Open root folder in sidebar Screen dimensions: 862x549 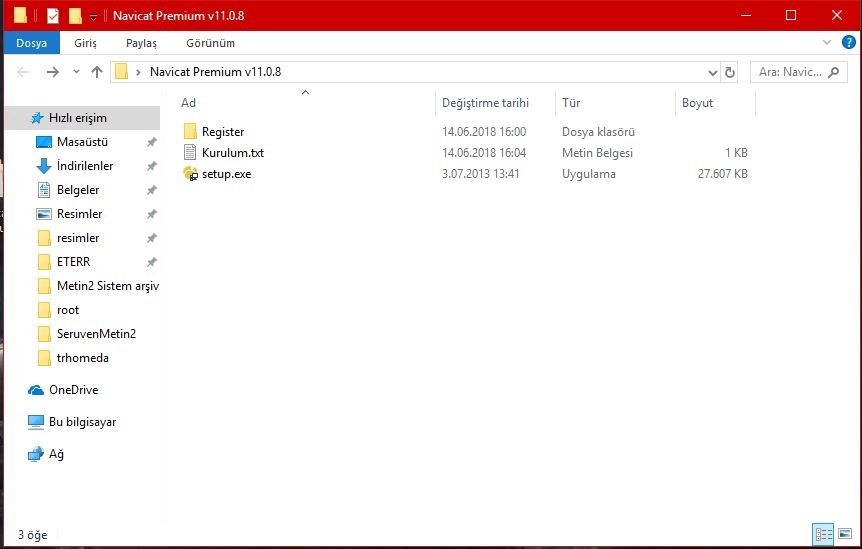coord(68,310)
